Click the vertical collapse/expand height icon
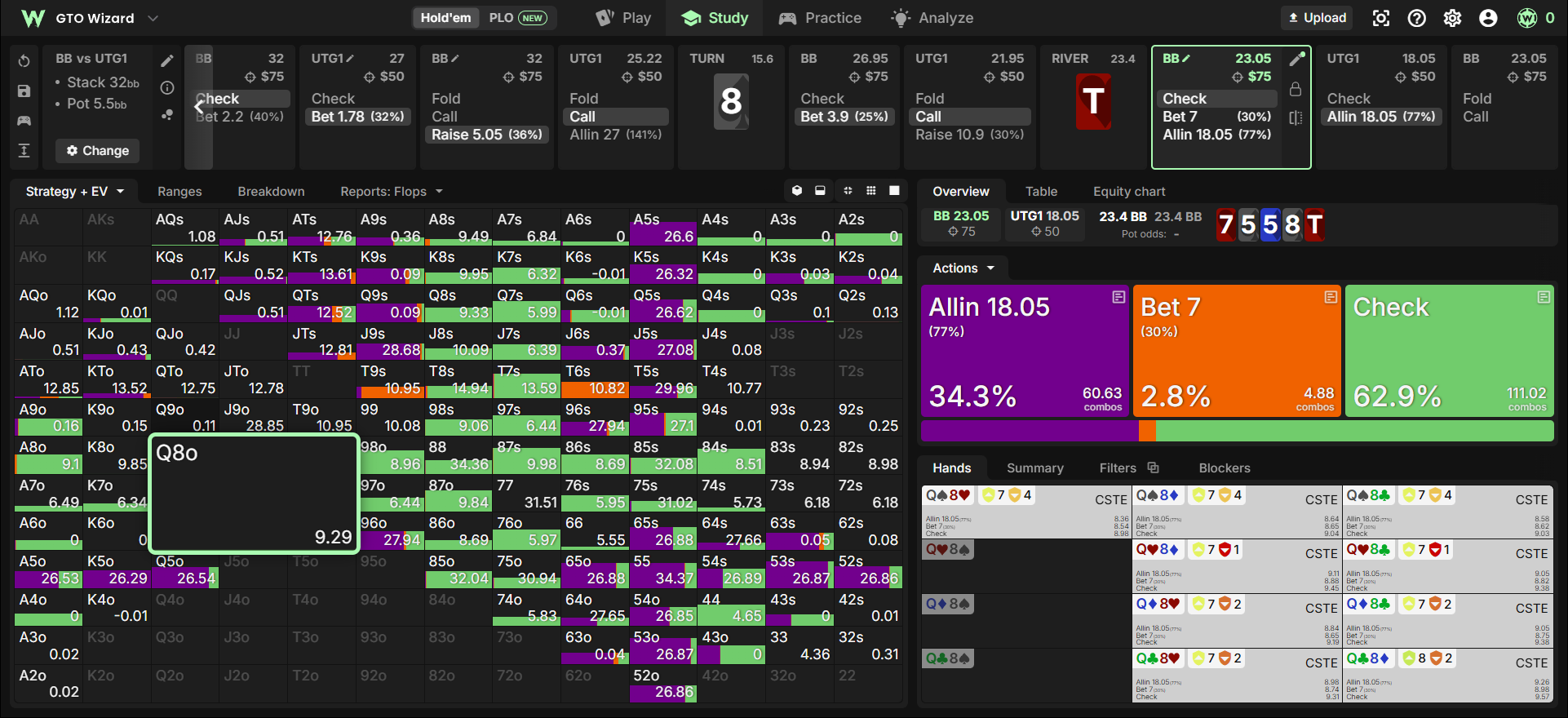This screenshot has width=1568, height=718. click(x=24, y=150)
